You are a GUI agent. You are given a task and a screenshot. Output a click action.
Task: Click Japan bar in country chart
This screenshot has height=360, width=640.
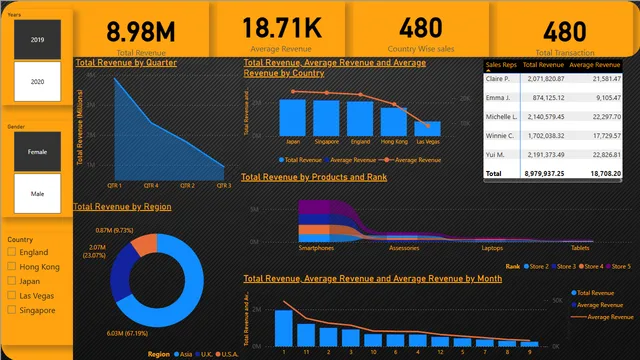coord(292,118)
